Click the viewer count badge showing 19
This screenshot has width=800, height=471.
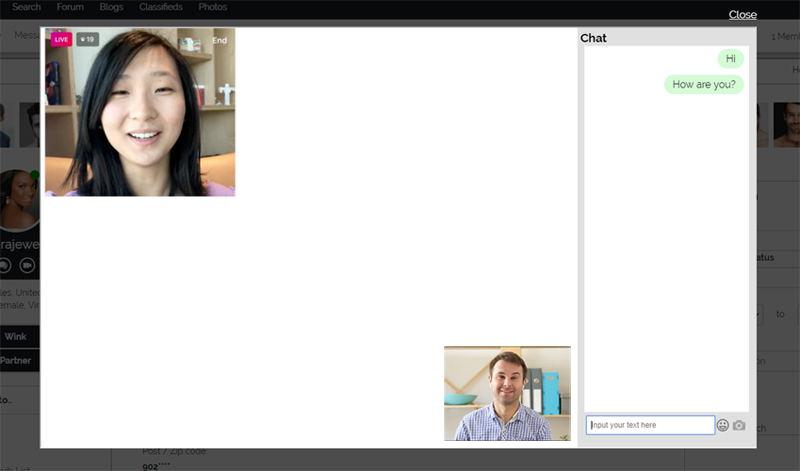87,39
